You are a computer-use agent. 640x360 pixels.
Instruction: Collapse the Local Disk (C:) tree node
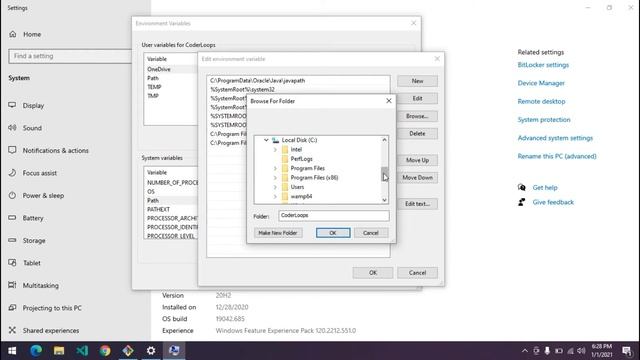click(266, 140)
